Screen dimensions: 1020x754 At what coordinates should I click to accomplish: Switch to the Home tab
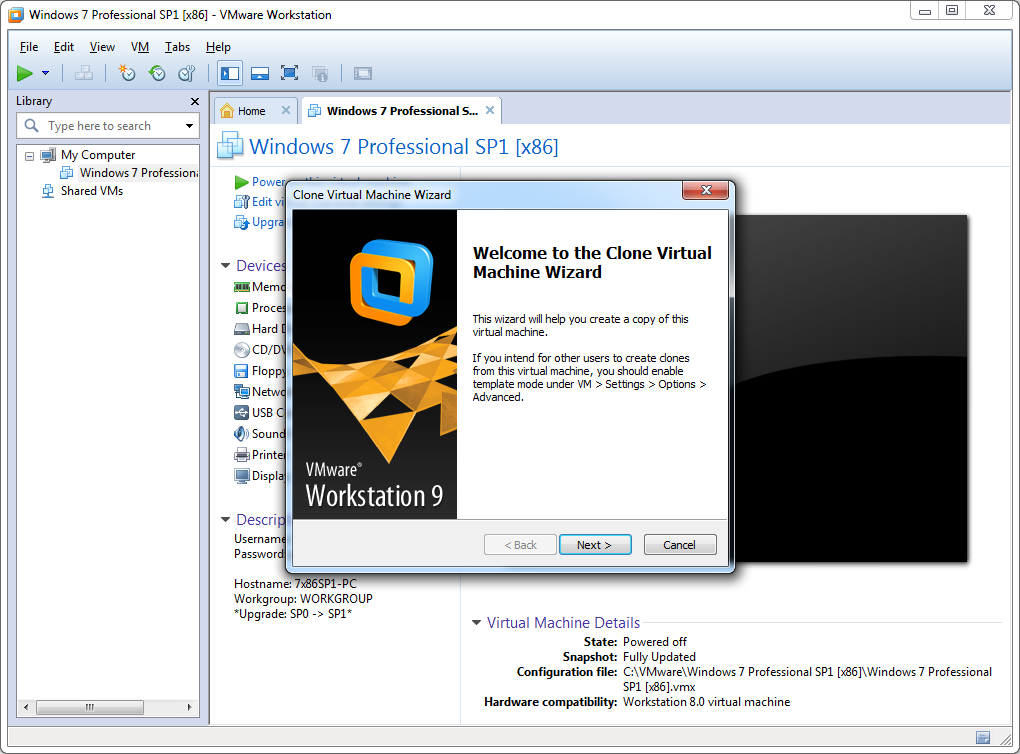(x=251, y=111)
